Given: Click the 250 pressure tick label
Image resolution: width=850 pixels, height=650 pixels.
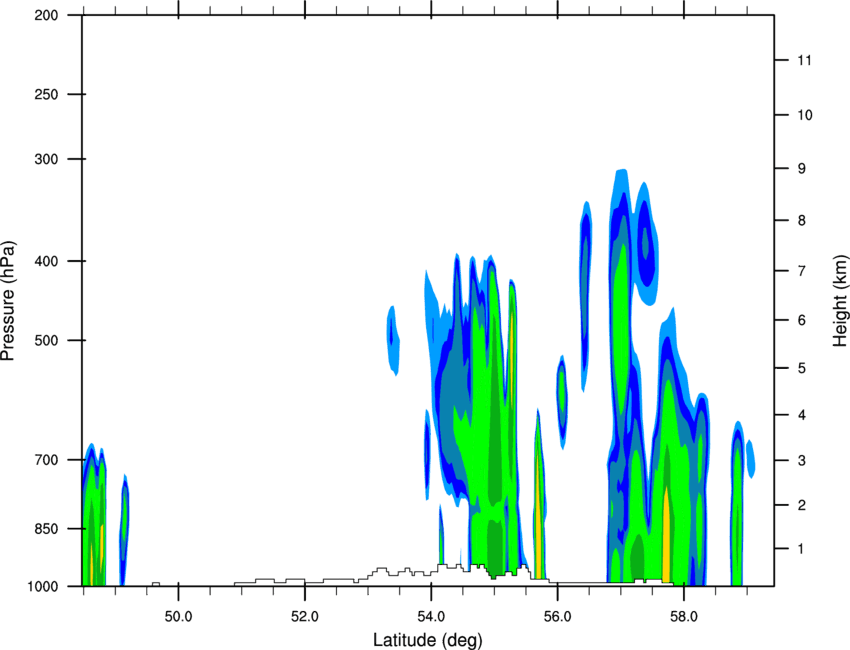Looking at the screenshot, I should pyautogui.click(x=46, y=94).
